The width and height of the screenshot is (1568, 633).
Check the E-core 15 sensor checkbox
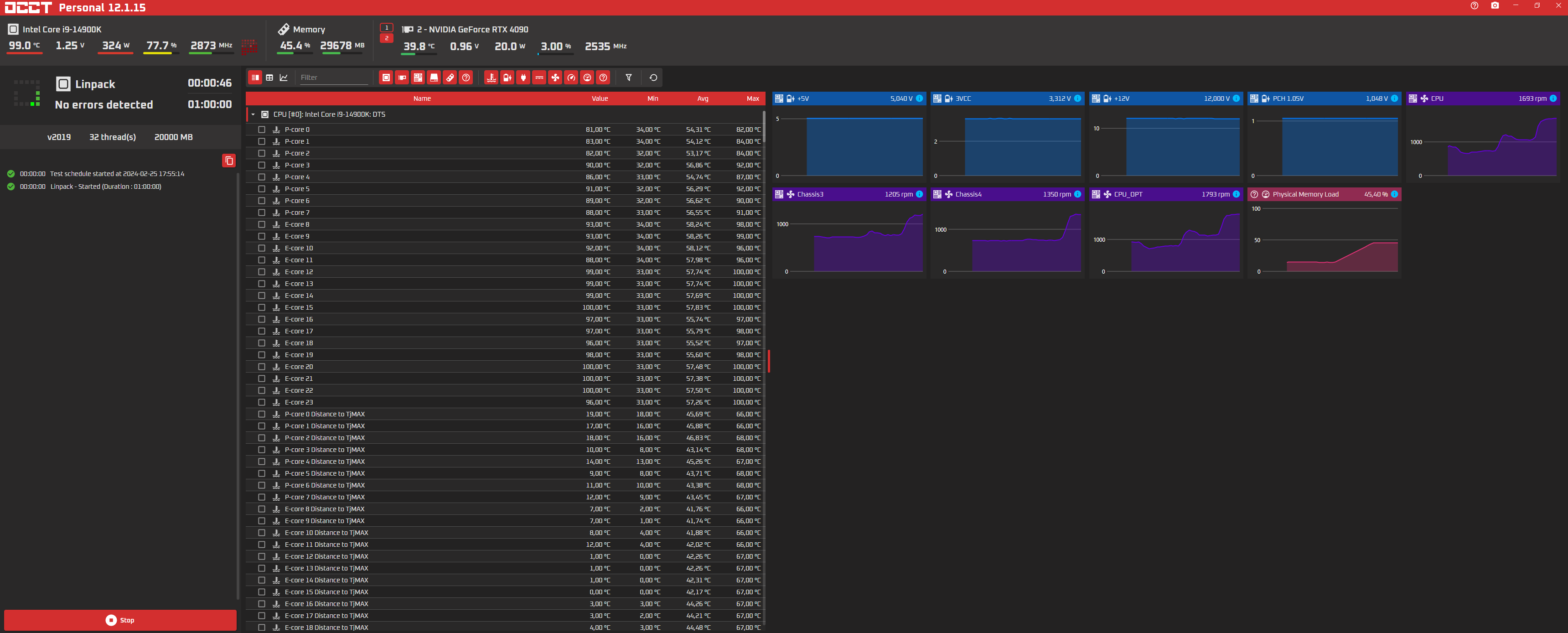pyautogui.click(x=262, y=307)
